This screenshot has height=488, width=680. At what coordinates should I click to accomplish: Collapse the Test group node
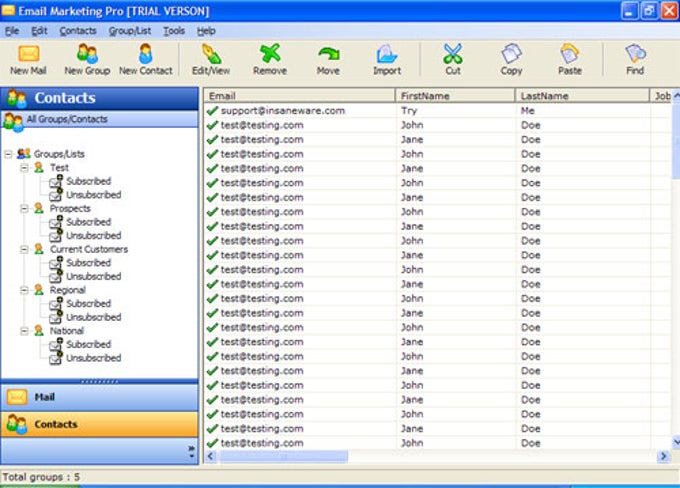pos(25,168)
